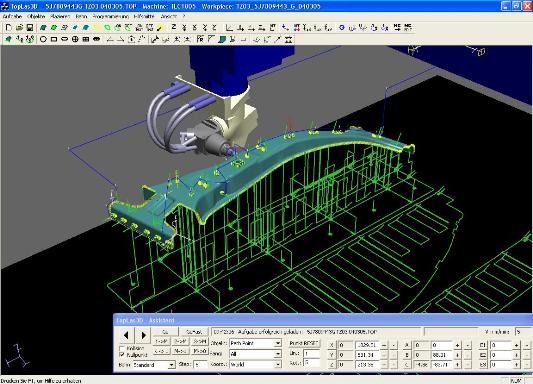533x384 pixels.
Task: Click the plus button in row A
Action: 458,345
